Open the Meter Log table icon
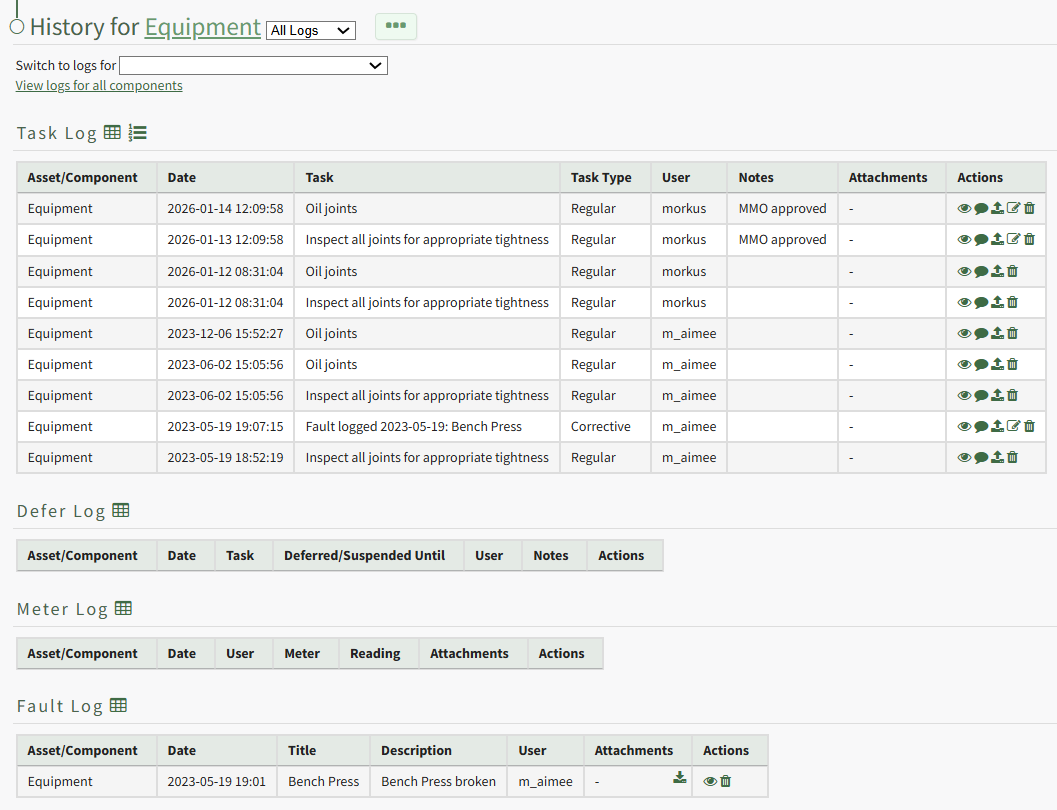 [123, 608]
